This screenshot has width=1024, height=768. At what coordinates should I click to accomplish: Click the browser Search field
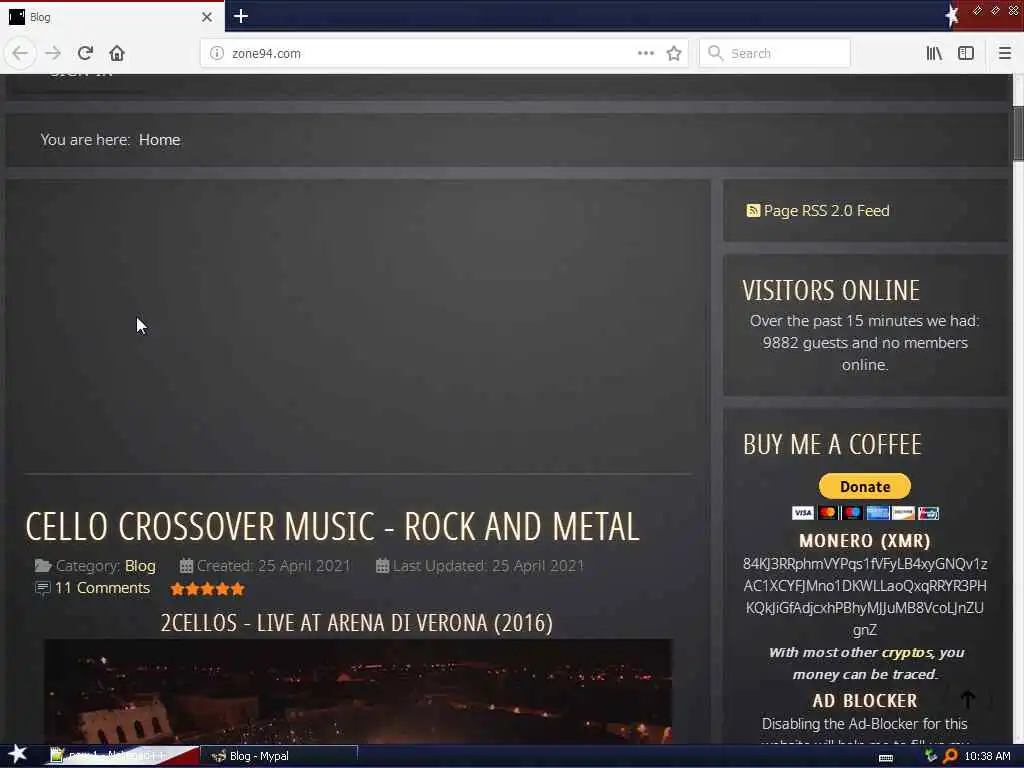[775, 53]
